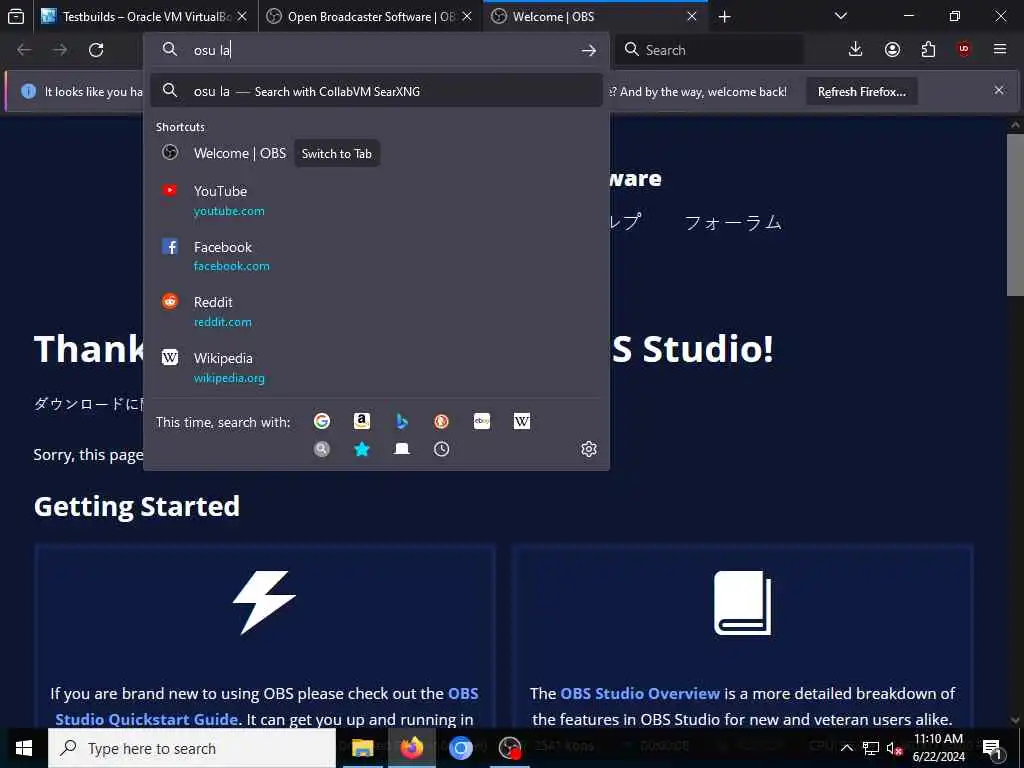The height and width of the screenshot is (768, 1024).
Task: Reload the page with the refresh icon
Action: pyautogui.click(x=96, y=50)
